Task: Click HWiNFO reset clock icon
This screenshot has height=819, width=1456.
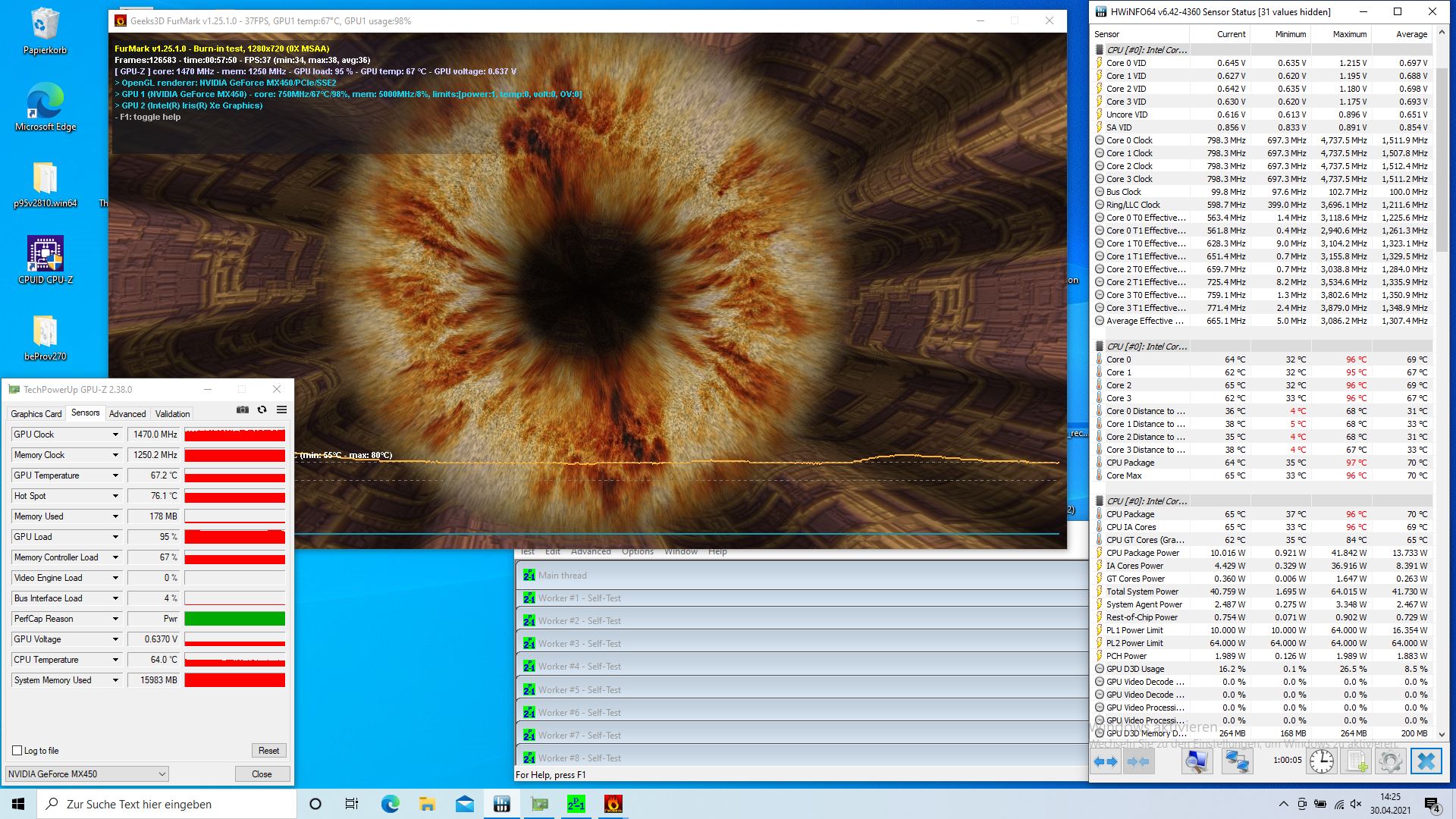Action: 1322,761
